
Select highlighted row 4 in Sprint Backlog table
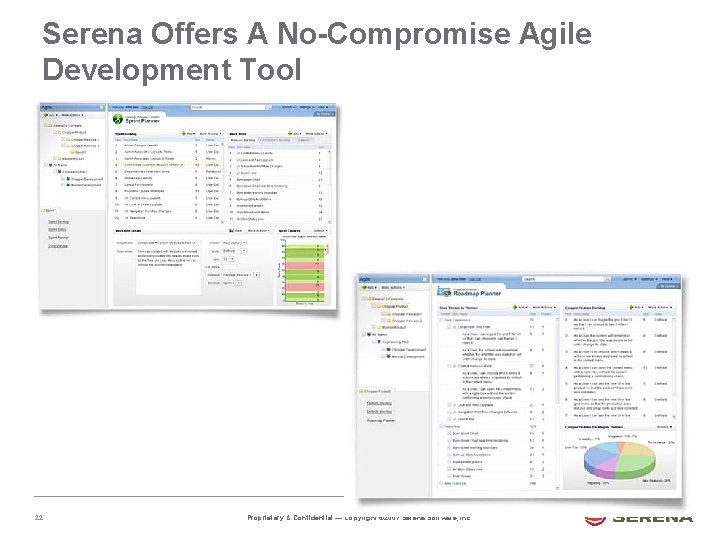(x=167, y=165)
